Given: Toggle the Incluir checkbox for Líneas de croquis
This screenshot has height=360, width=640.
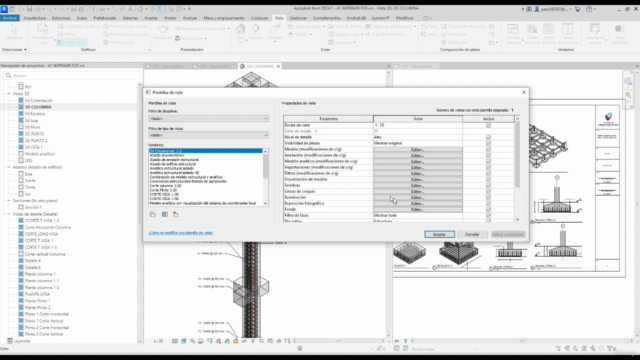Looking at the screenshot, I should pos(488,191).
